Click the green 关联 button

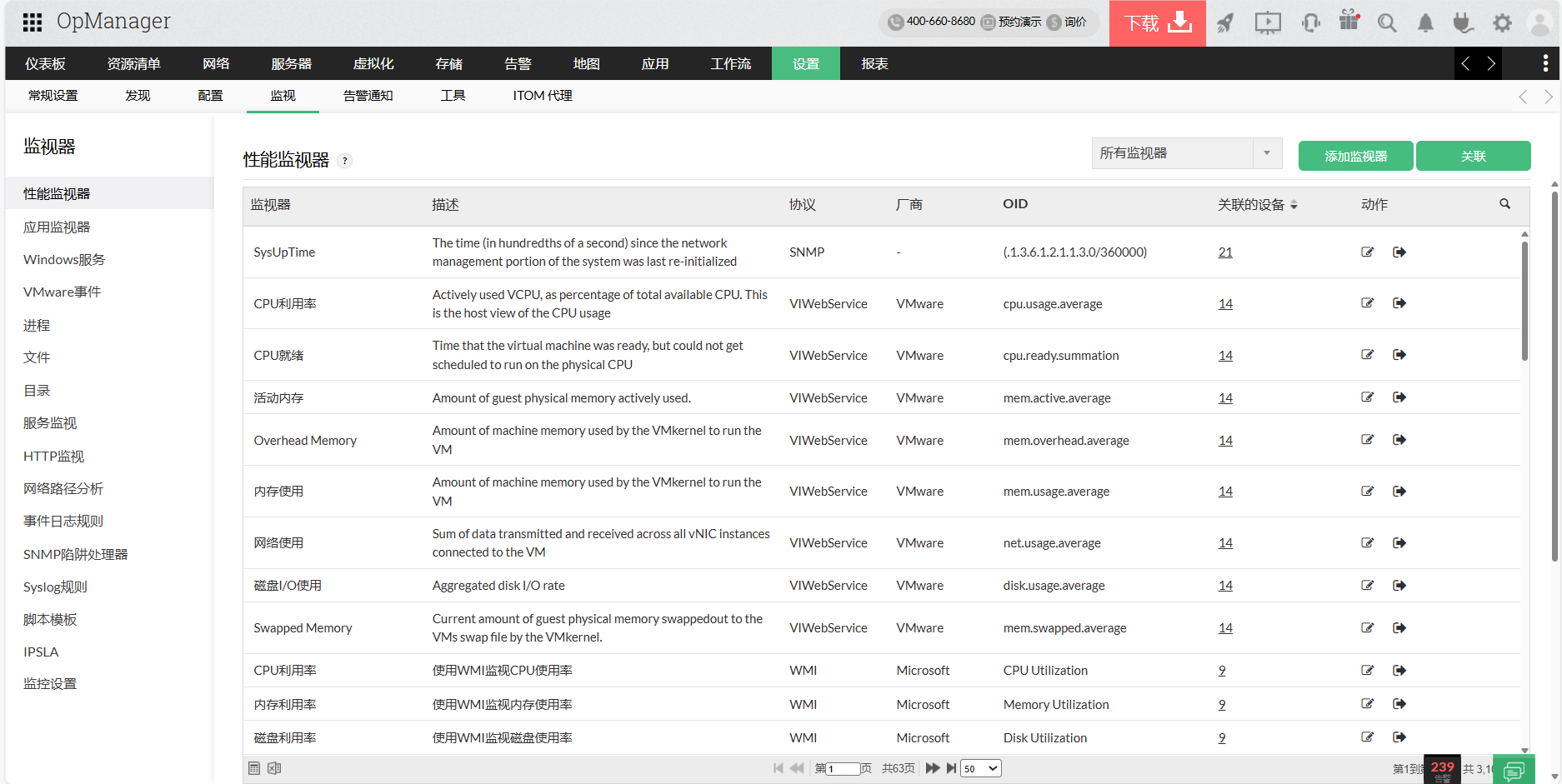point(1473,156)
